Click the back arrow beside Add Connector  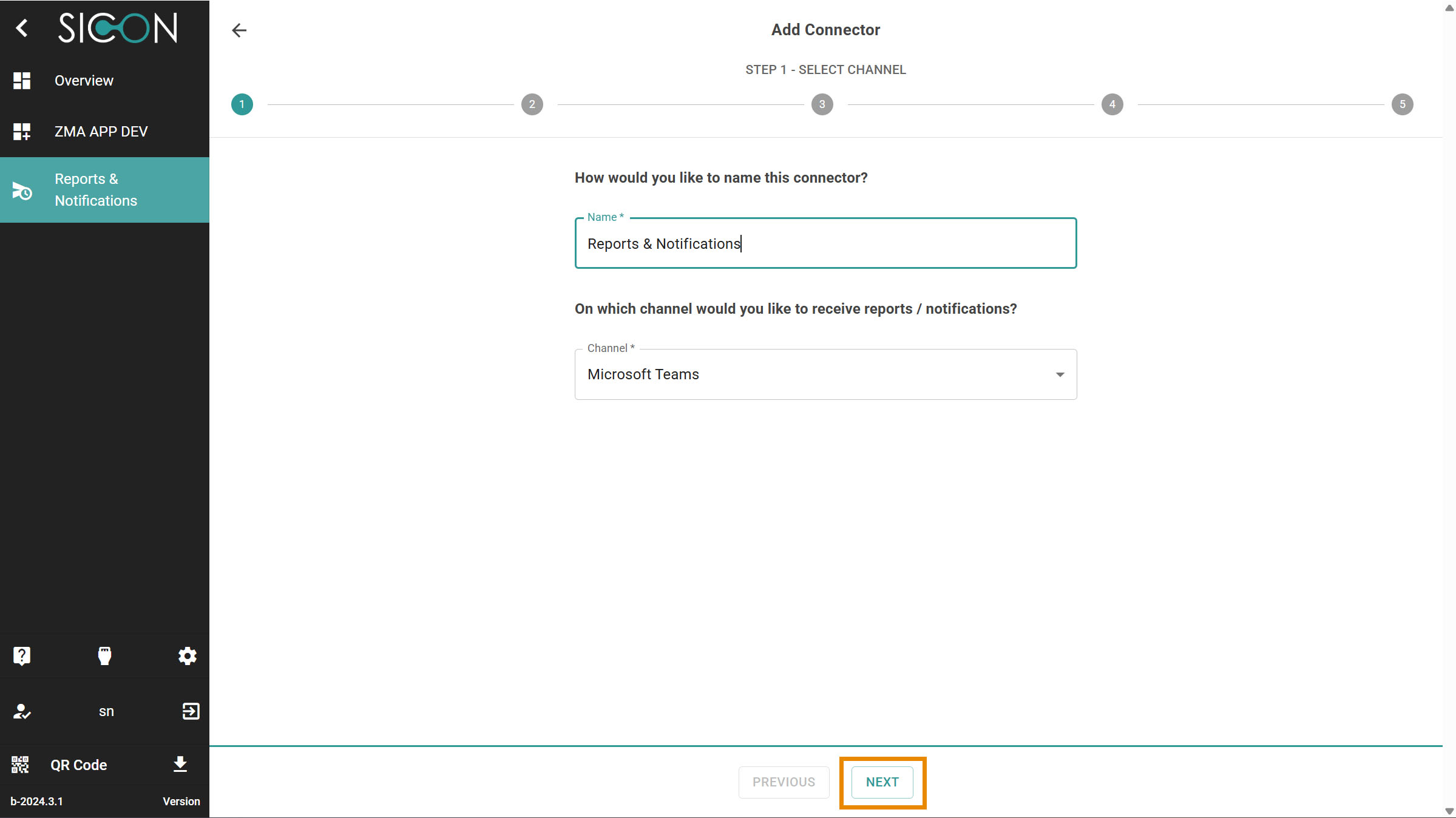click(239, 30)
